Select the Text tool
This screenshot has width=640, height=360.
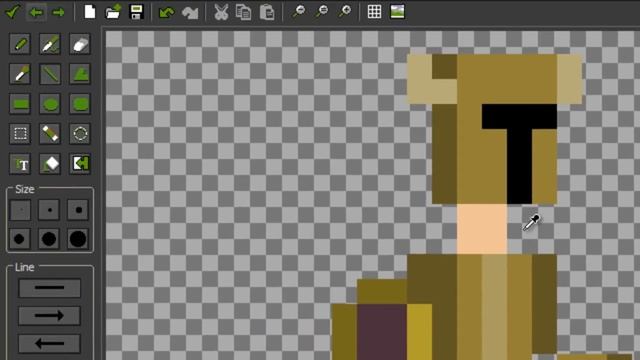coord(20,164)
